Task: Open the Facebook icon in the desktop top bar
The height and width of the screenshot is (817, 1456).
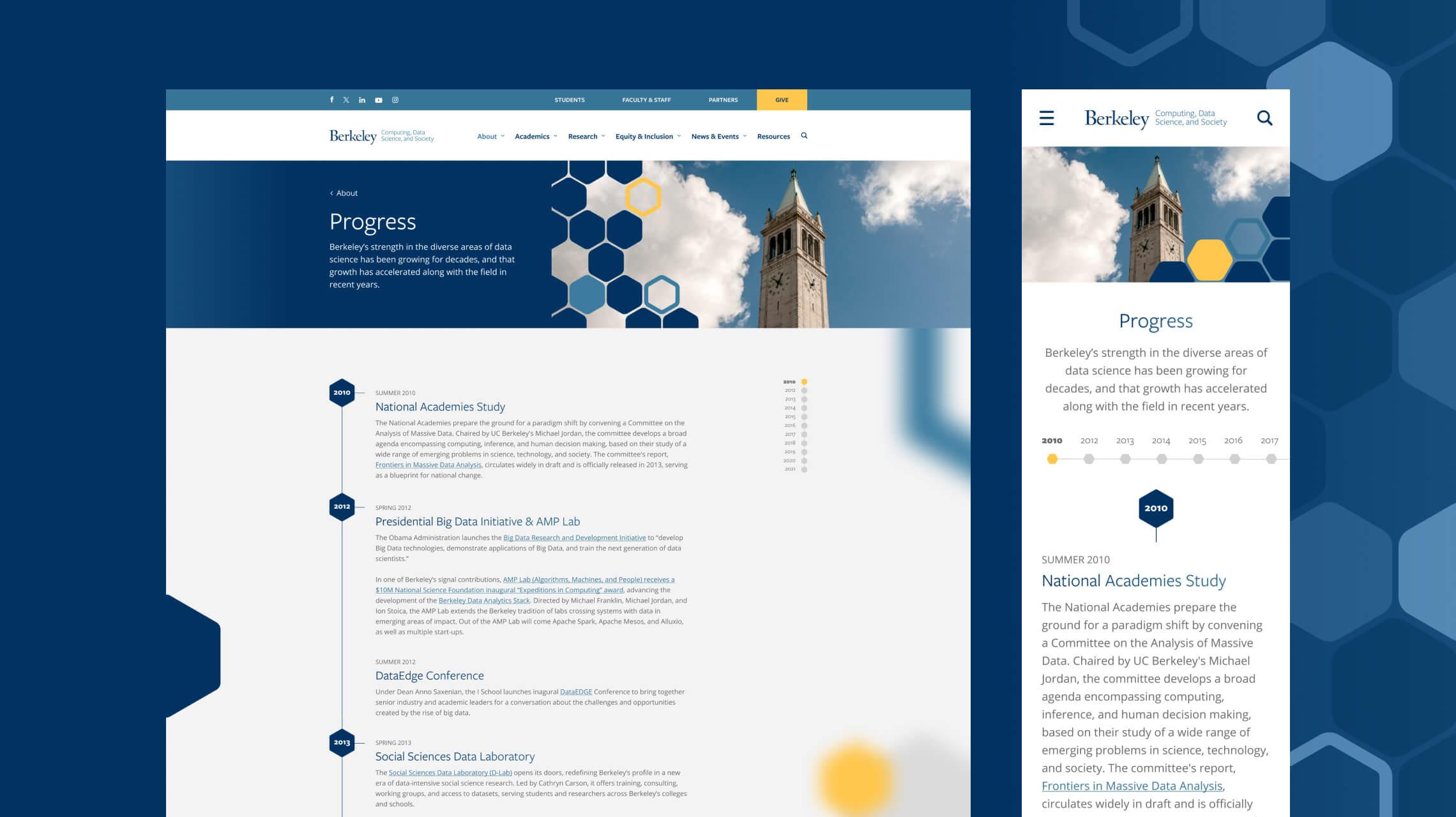Action: 331,100
